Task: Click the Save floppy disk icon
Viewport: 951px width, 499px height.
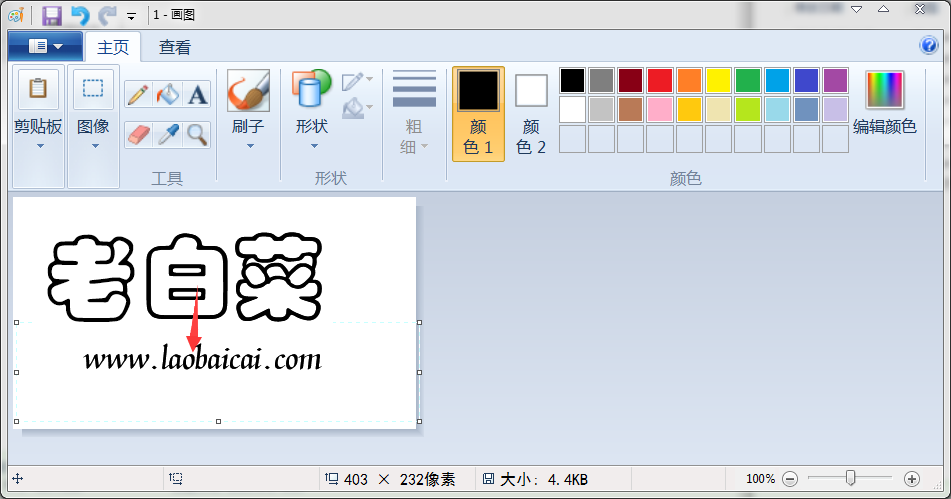Action: tap(52, 15)
